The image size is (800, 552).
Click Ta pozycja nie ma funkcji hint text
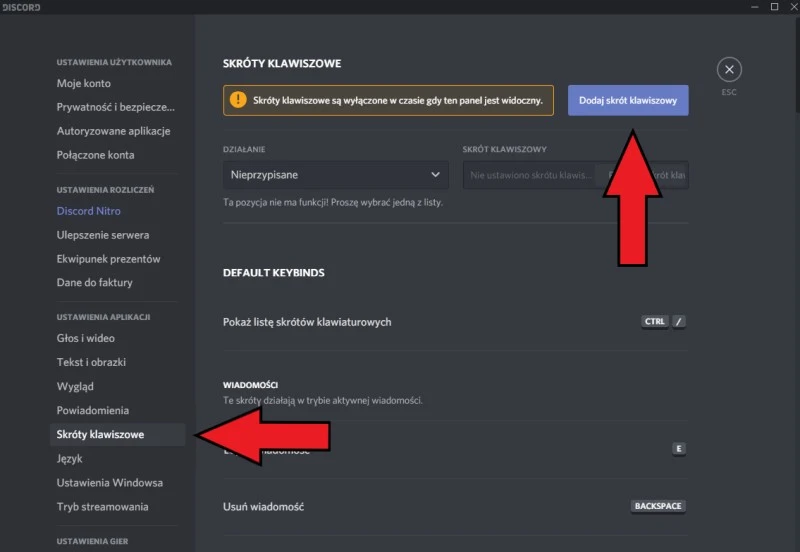(x=333, y=203)
